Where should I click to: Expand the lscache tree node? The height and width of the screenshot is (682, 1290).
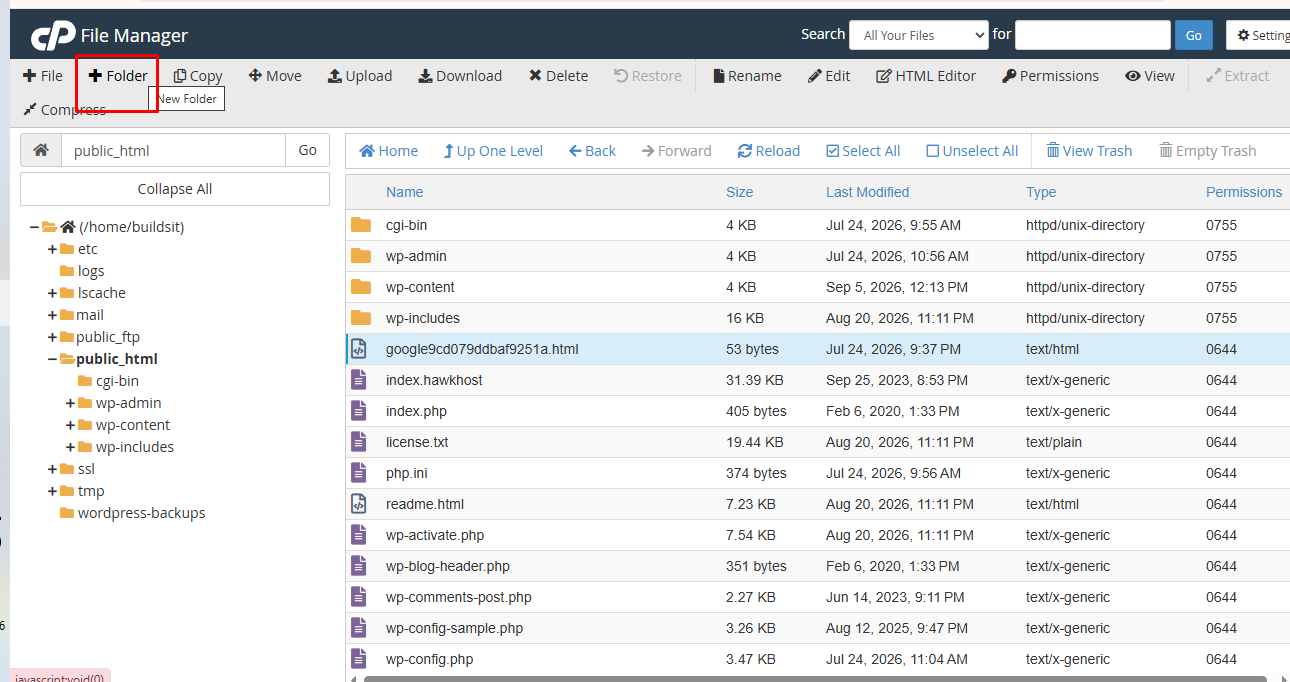(52, 293)
